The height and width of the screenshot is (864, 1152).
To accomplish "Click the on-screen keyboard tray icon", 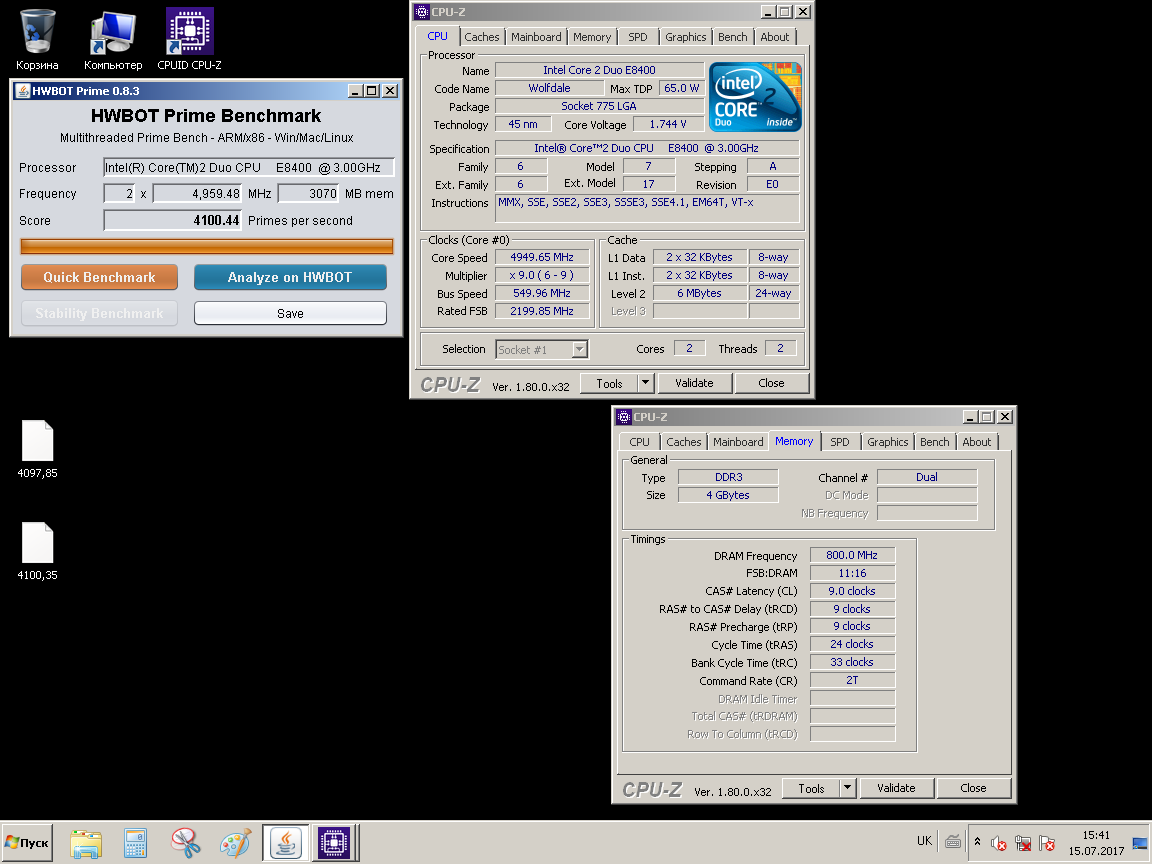I will point(953,842).
